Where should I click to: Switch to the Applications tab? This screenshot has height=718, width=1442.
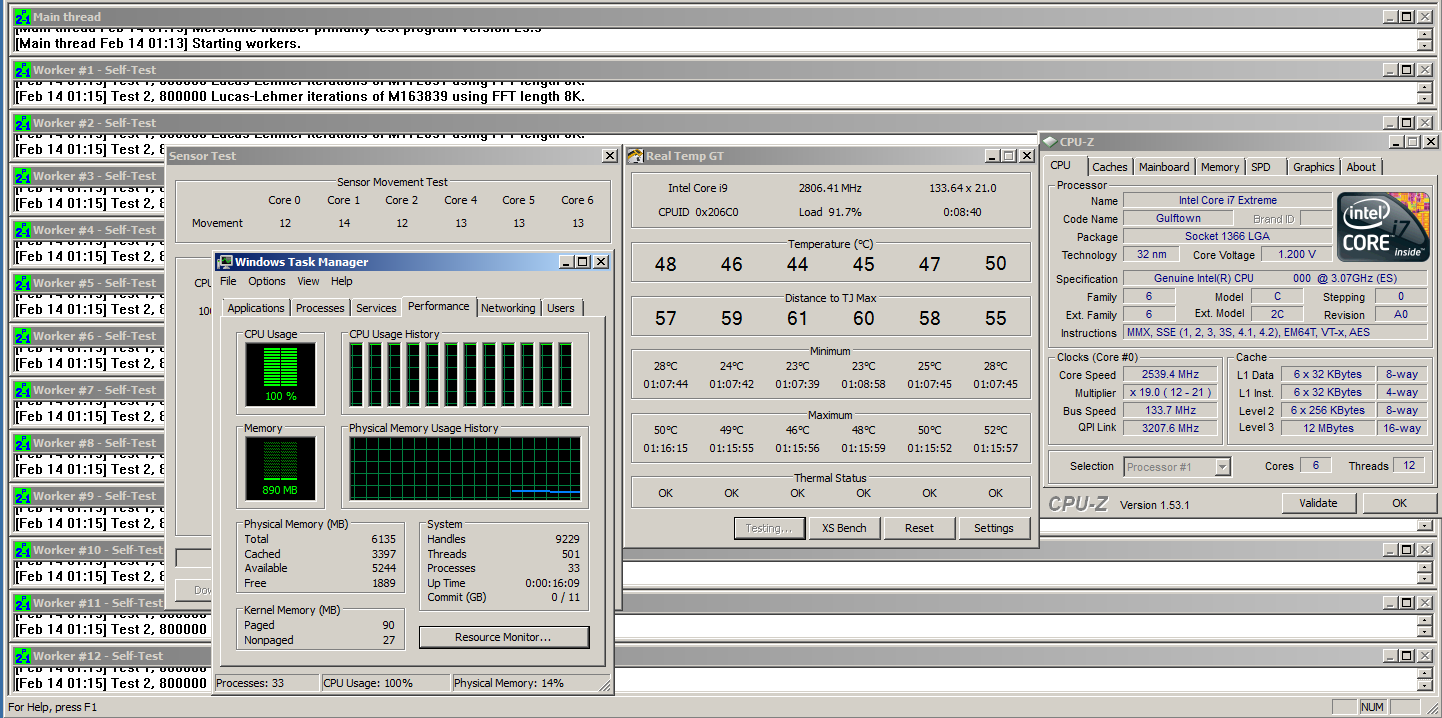pos(256,308)
